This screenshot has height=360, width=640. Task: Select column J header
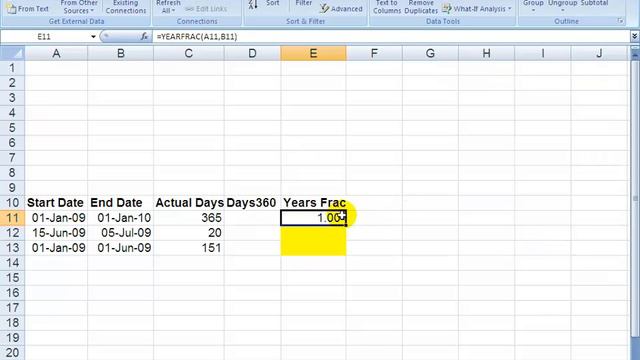pyautogui.click(x=599, y=53)
